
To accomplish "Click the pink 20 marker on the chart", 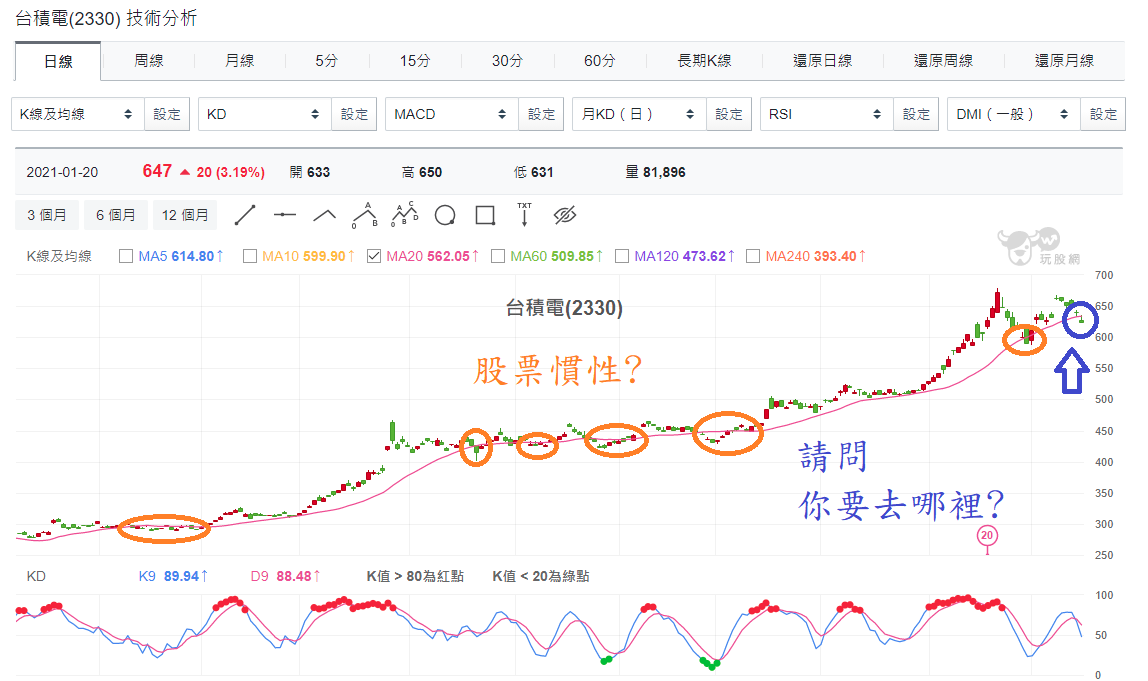I will click(x=987, y=535).
